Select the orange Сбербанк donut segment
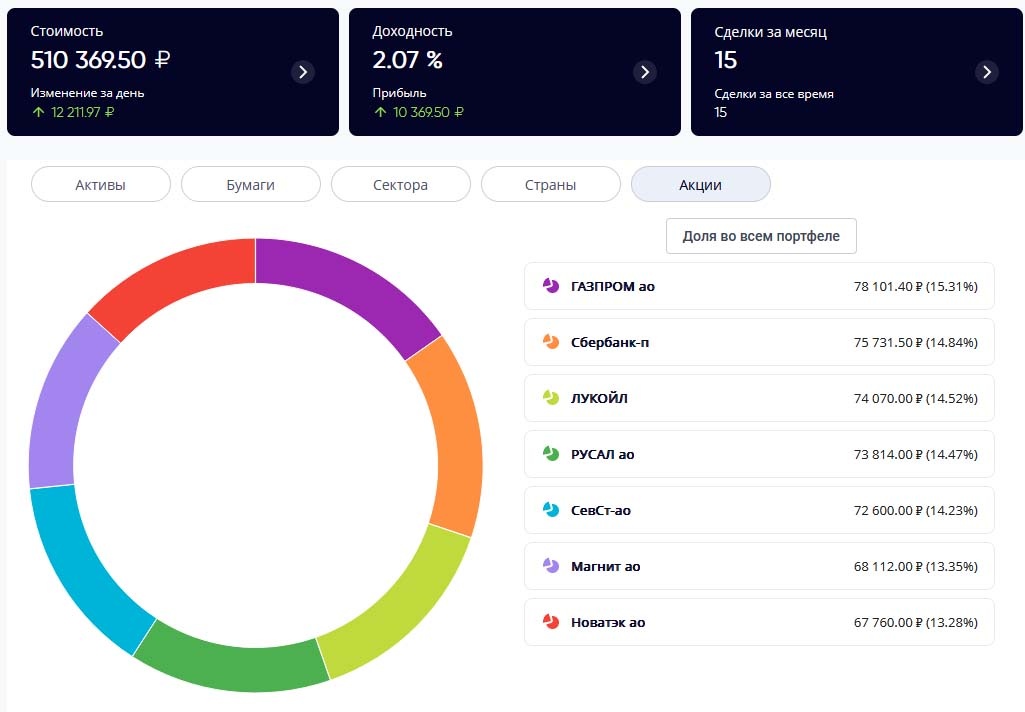This screenshot has height=712, width=1025. tap(452, 435)
